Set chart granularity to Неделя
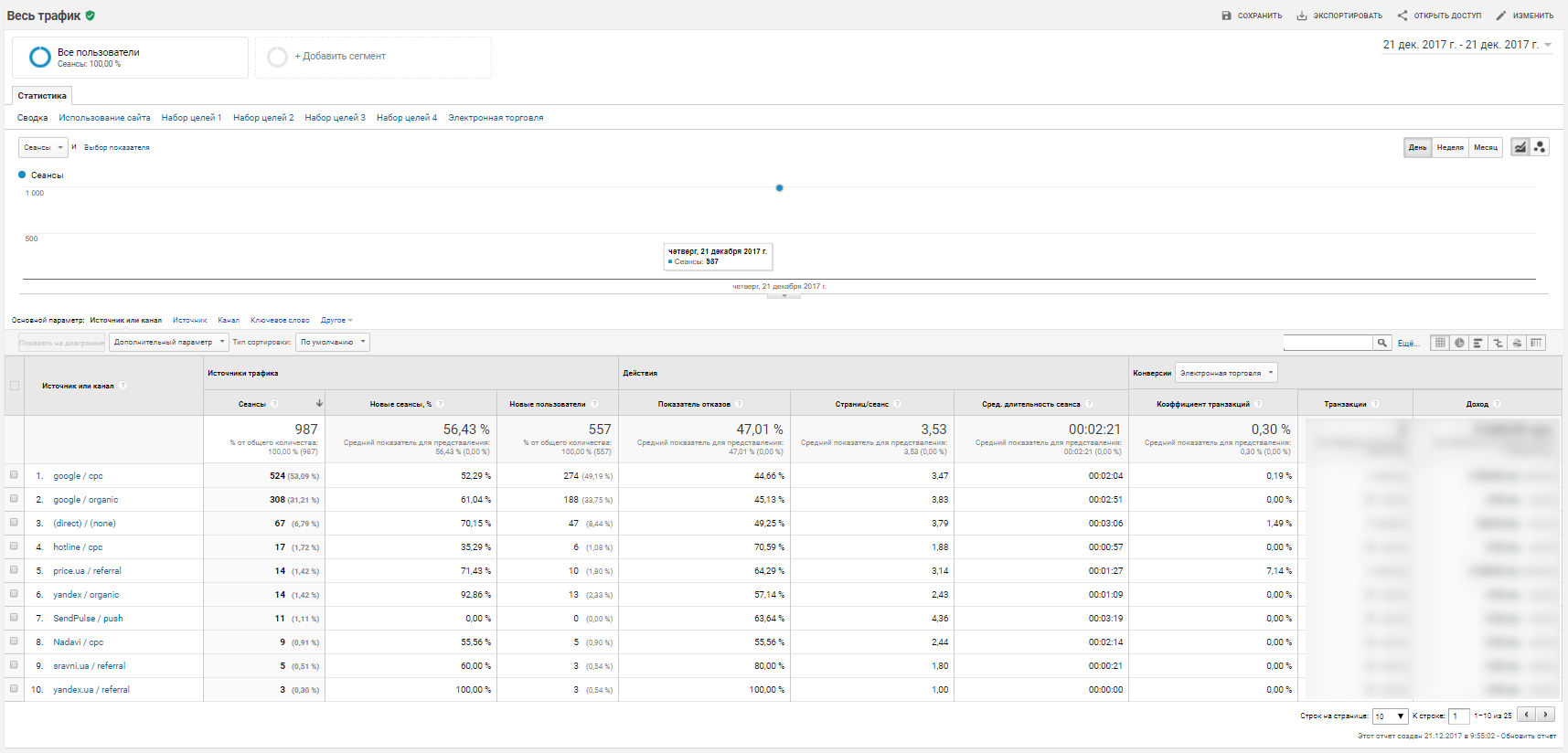 pos(1450,147)
